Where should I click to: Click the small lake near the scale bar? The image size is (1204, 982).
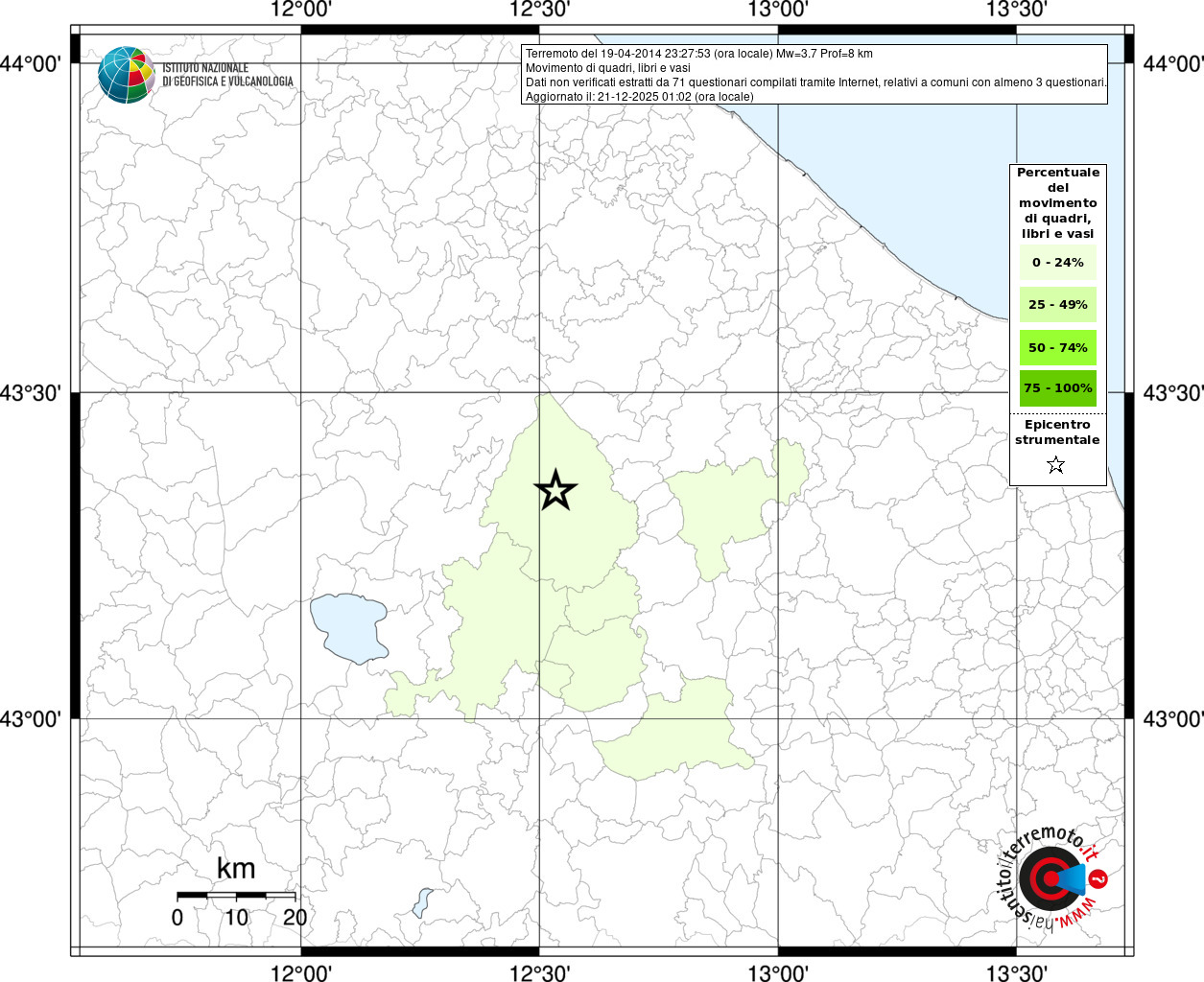point(422,903)
